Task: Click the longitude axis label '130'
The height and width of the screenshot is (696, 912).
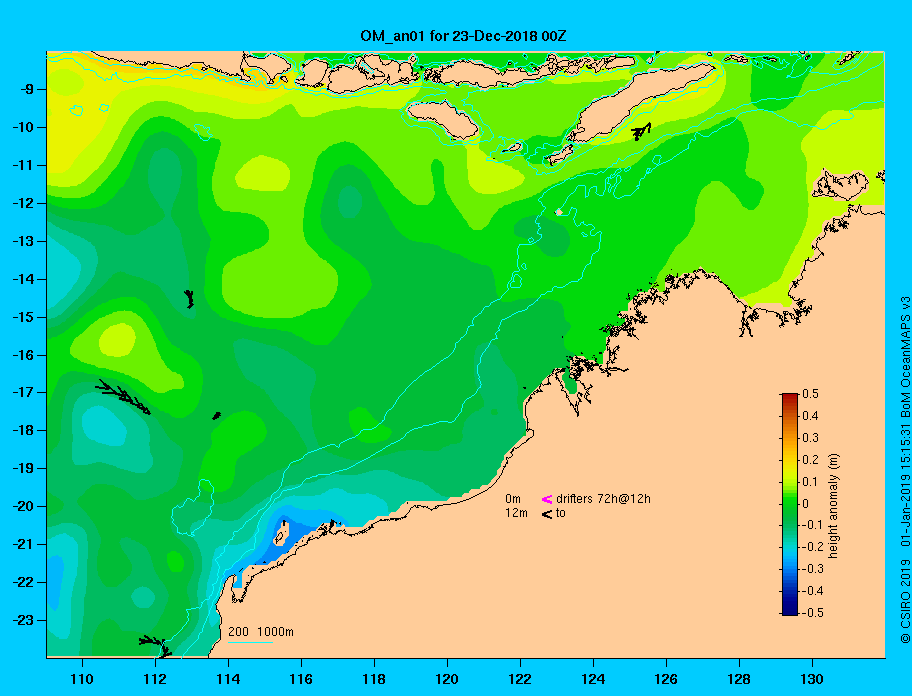Action: [812, 679]
